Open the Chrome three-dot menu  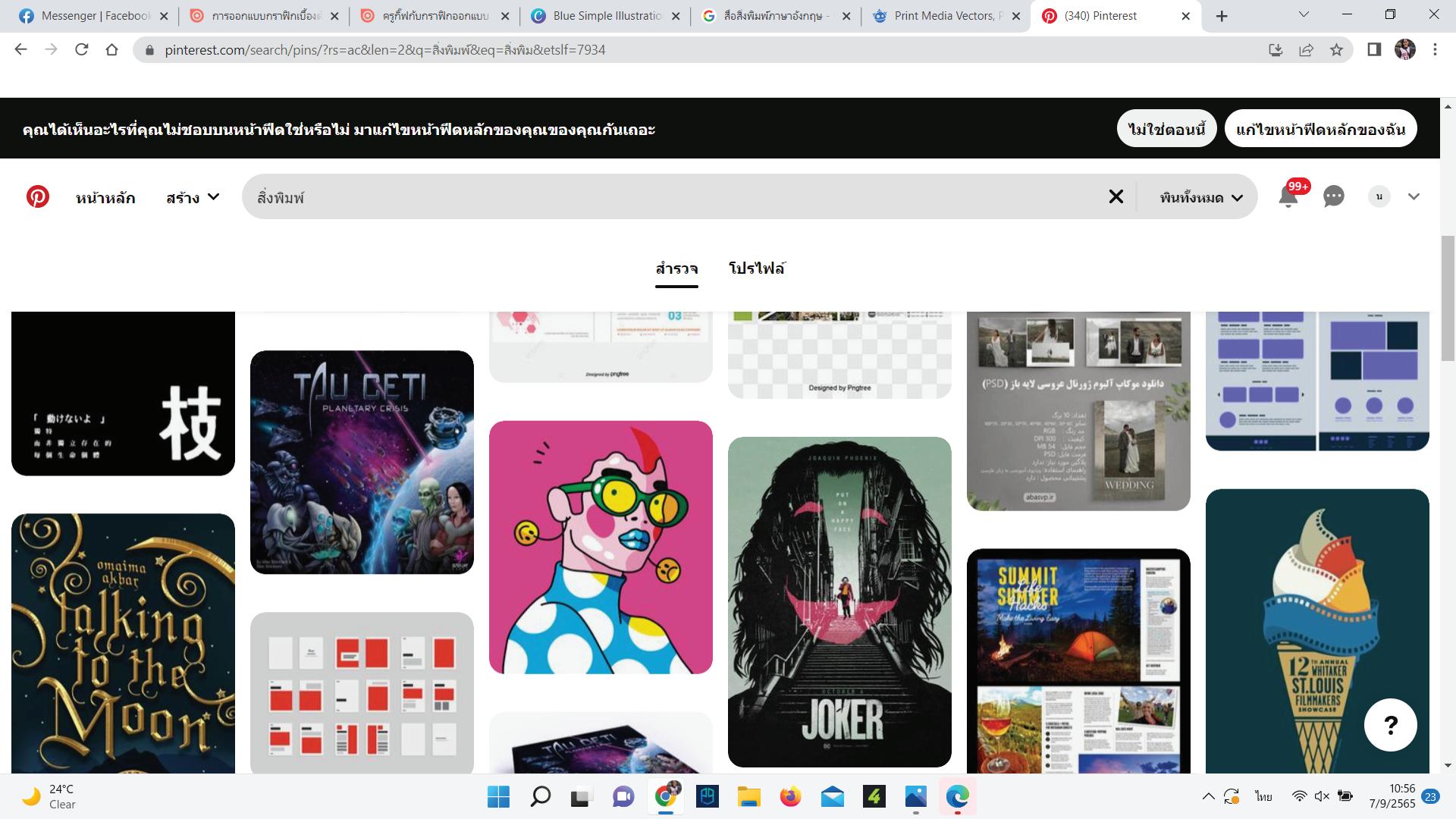coord(1435,49)
